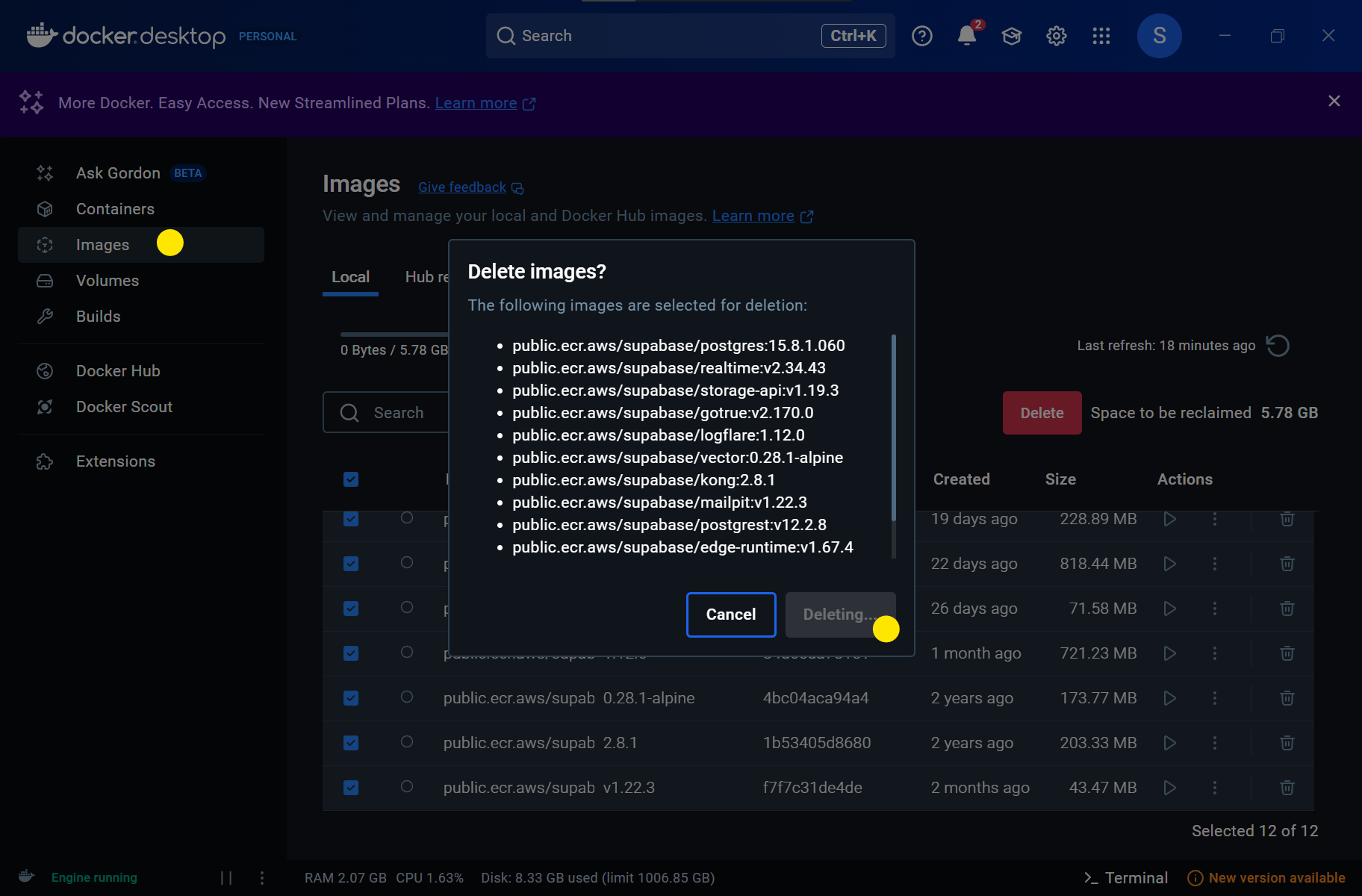
Task: Open the Terminal in status bar
Action: (1126, 878)
